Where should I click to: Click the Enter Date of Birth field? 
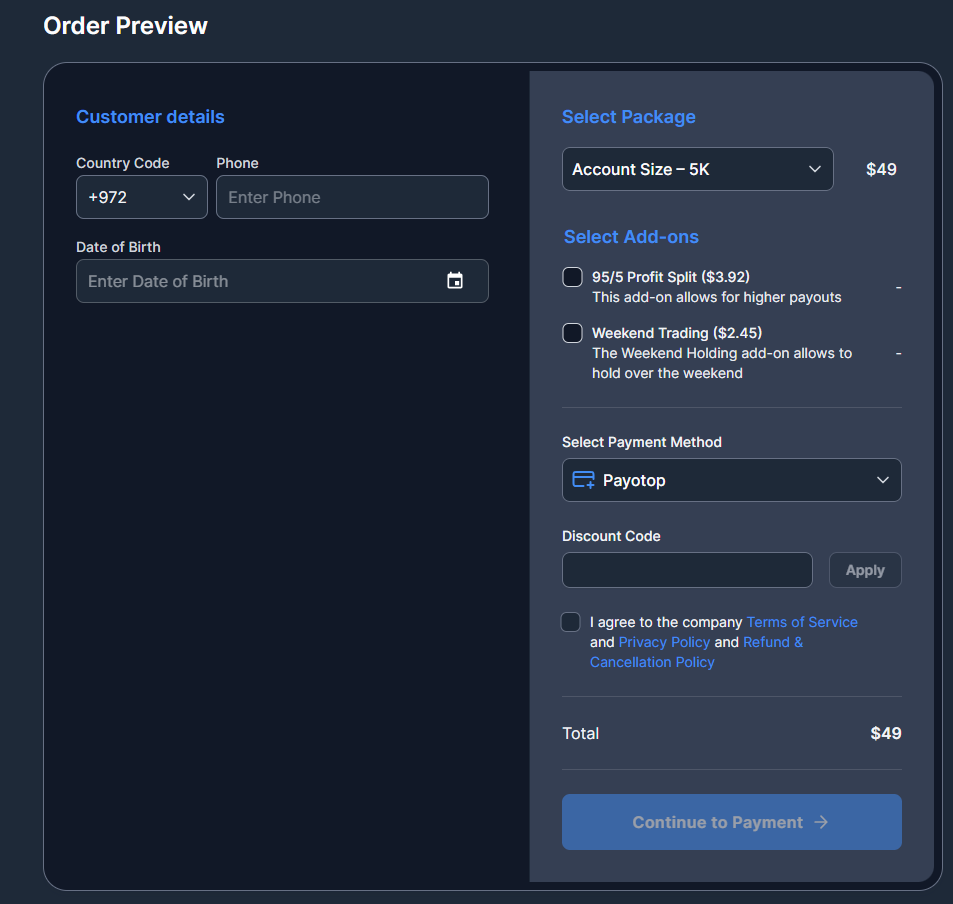point(260,281)
